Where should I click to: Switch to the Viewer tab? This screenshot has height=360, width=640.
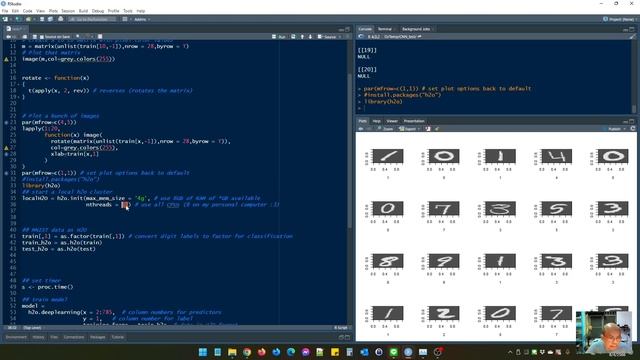click(x=392, y=121)
